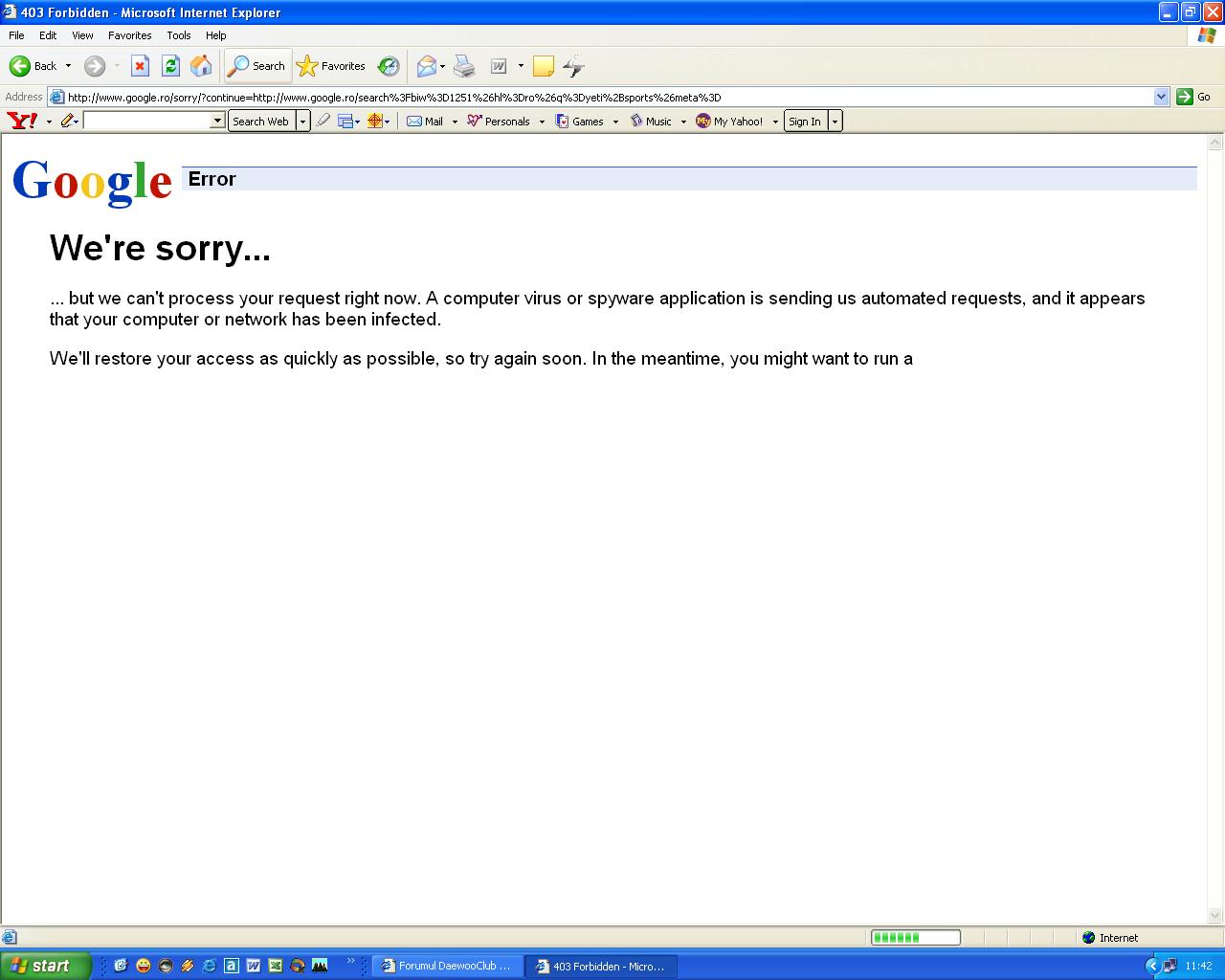Click the Yahoo! logo on toolbar
Screen dimensions: 1225x980
click(x=22, y=121)
